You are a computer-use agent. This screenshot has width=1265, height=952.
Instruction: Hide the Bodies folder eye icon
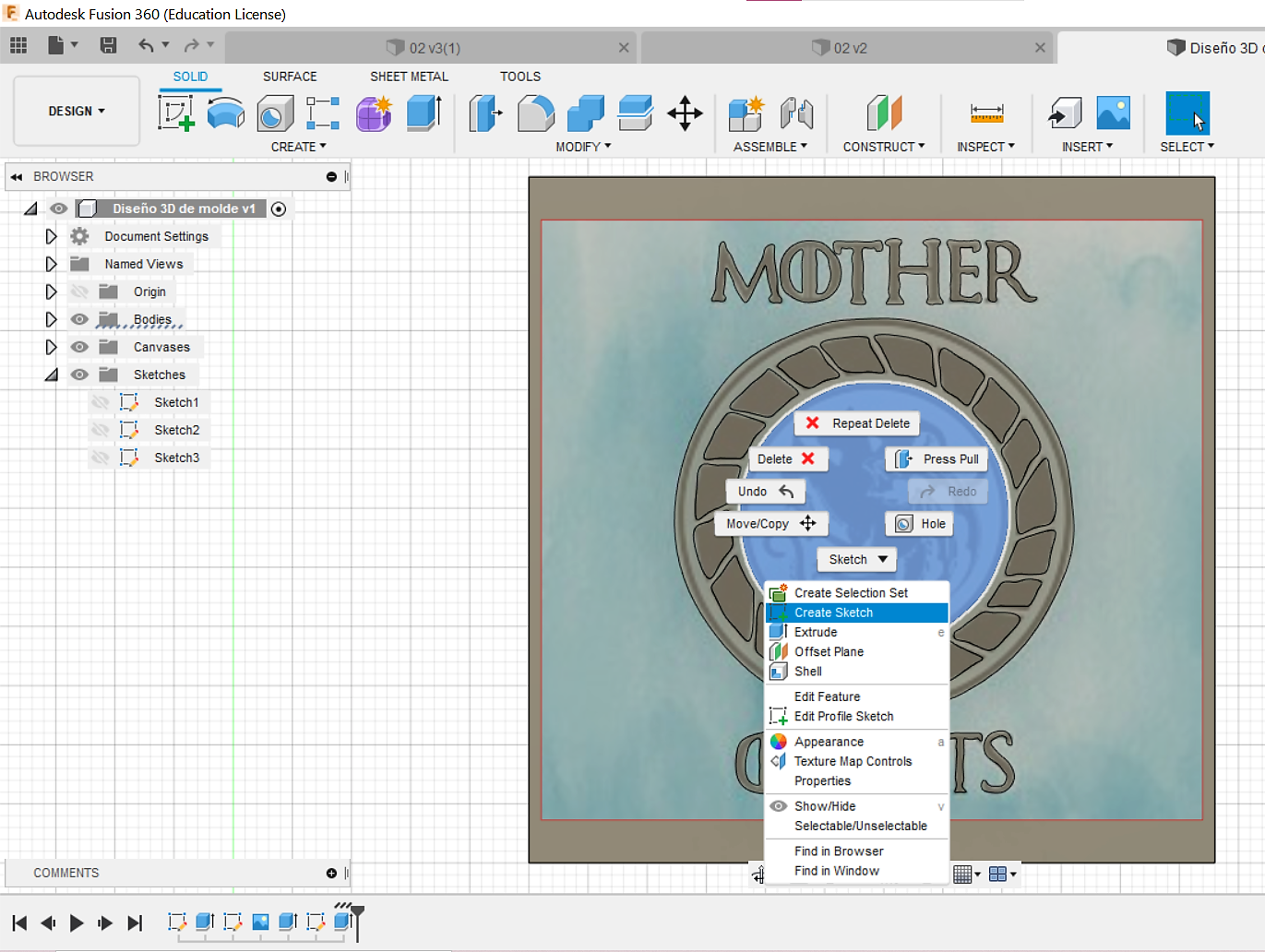80,319
